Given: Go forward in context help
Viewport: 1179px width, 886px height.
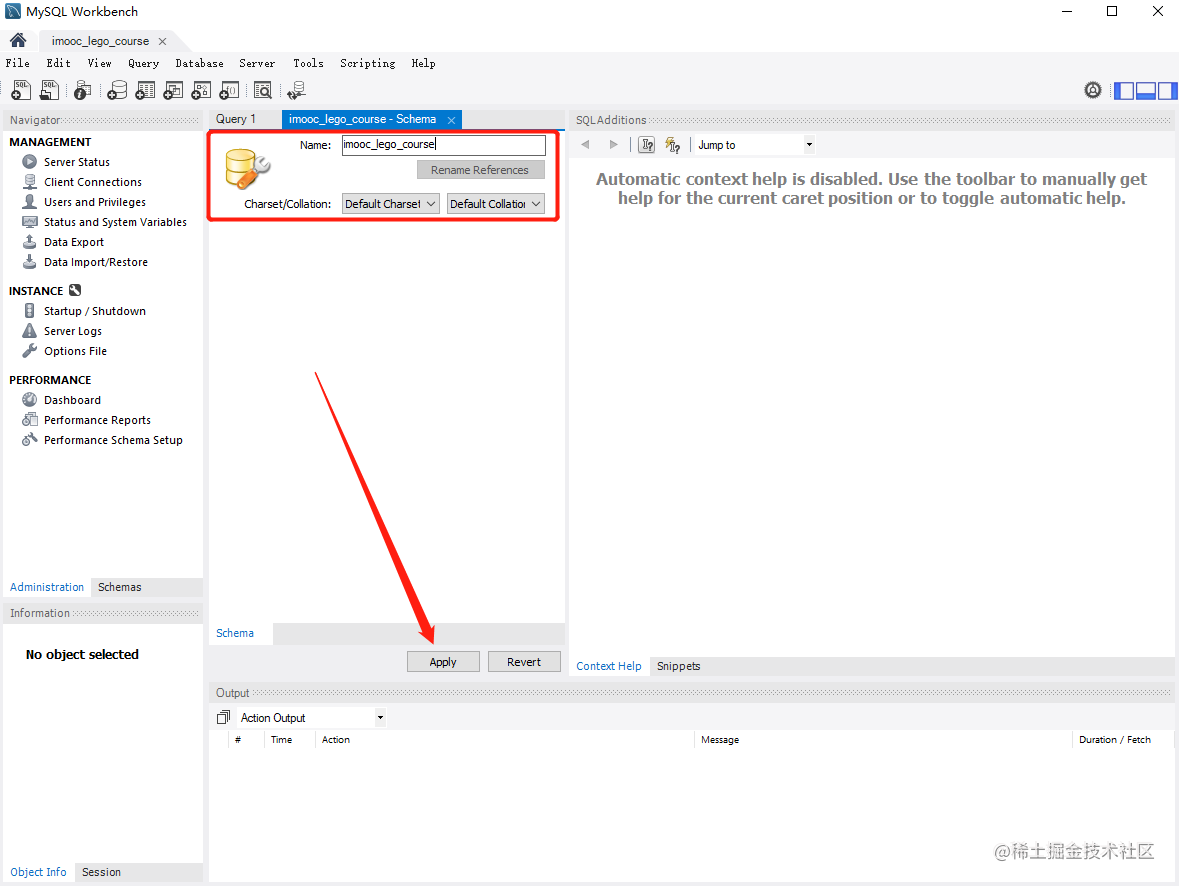Looking at the screenshot, I should (x=614, y=144).
